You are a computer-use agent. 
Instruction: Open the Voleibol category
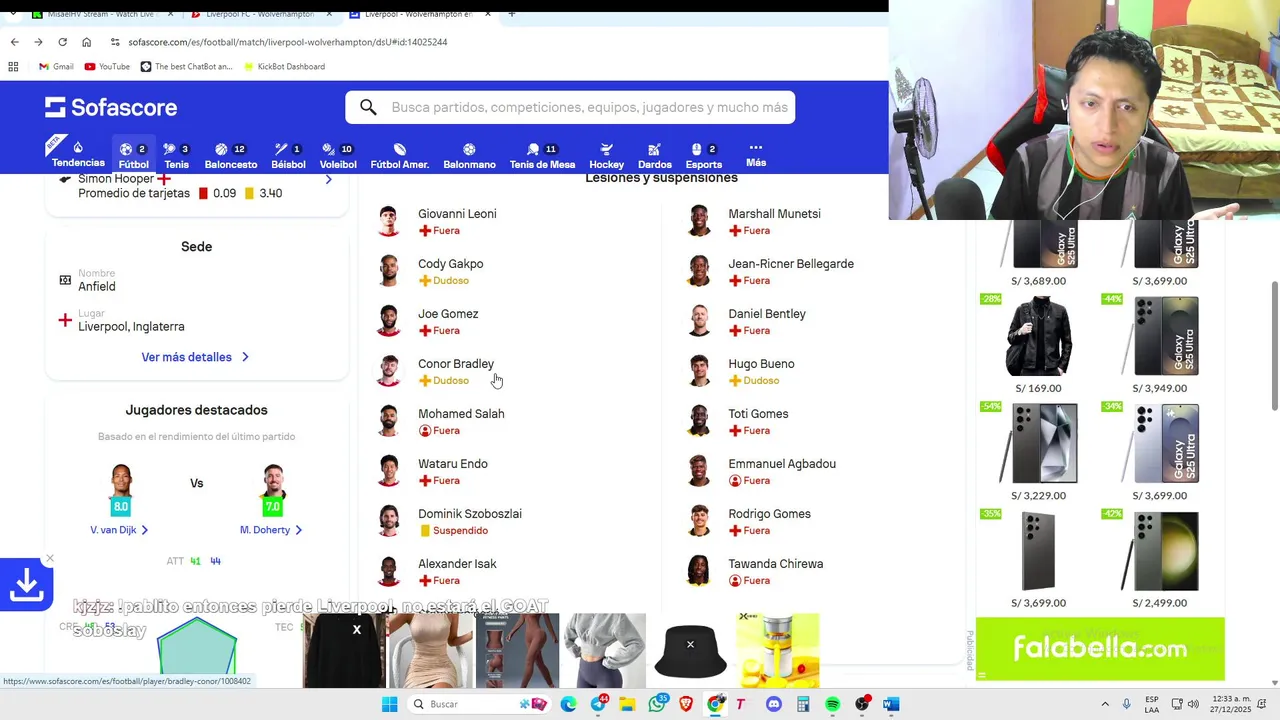point(338,155)
